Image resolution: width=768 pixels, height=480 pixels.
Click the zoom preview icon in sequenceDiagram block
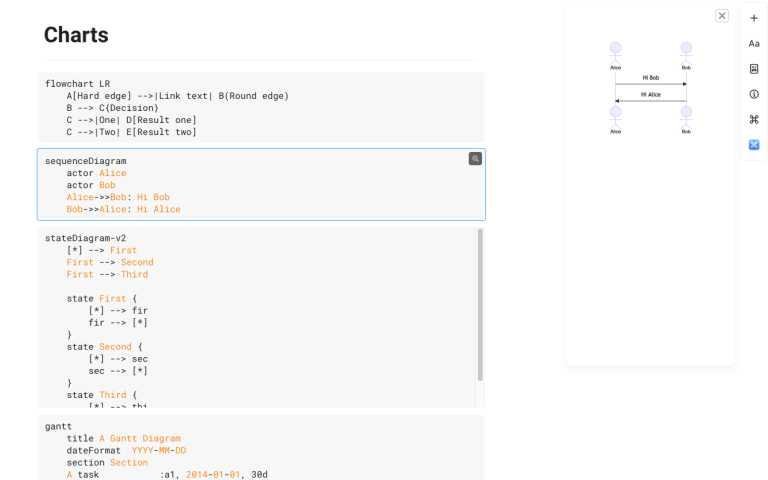coord(475,159)
